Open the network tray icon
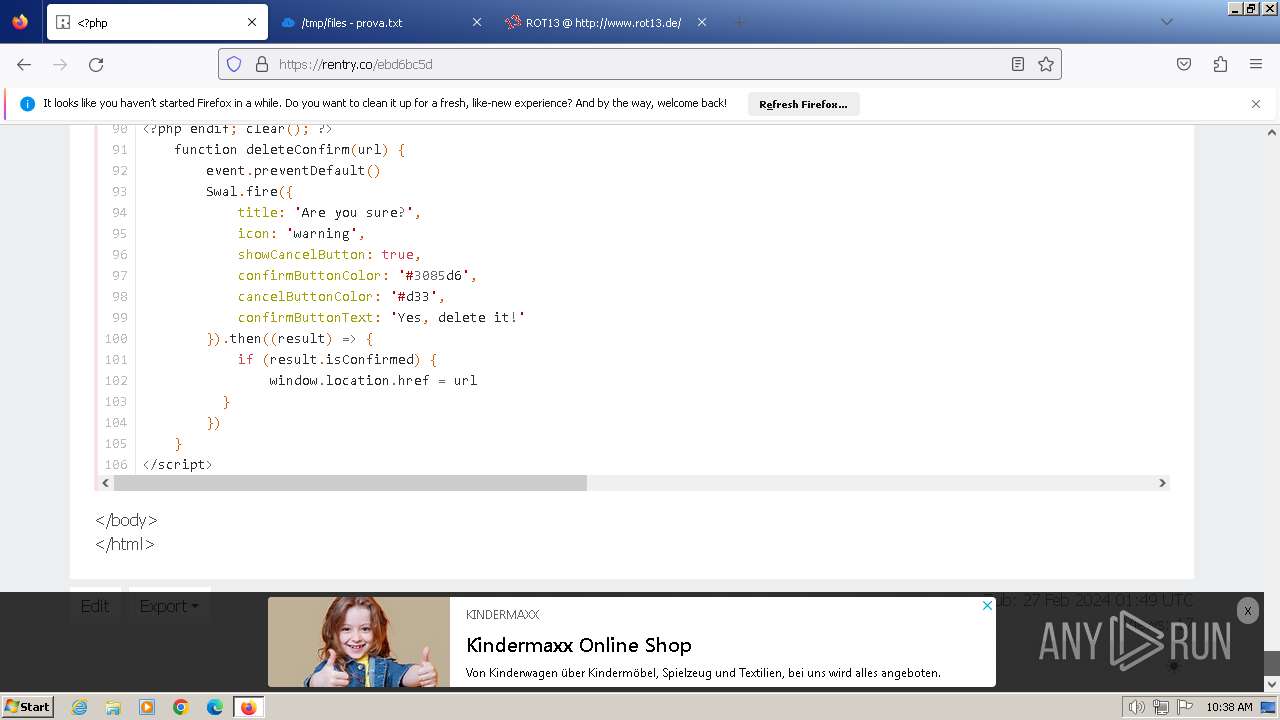Image resolution: width=1280 pixels, height=720 pixels. pos(1161,707)
